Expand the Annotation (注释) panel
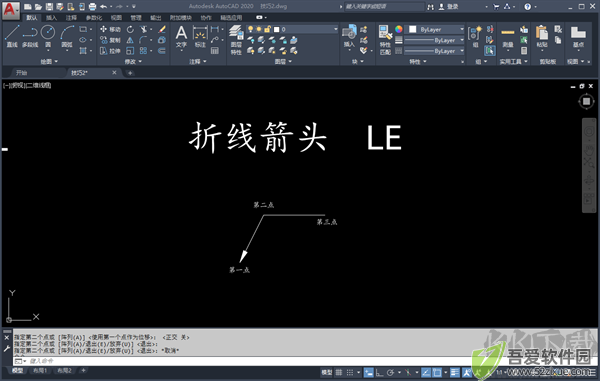Viewport: 600px width, 381px height. (x=198, y=61)
